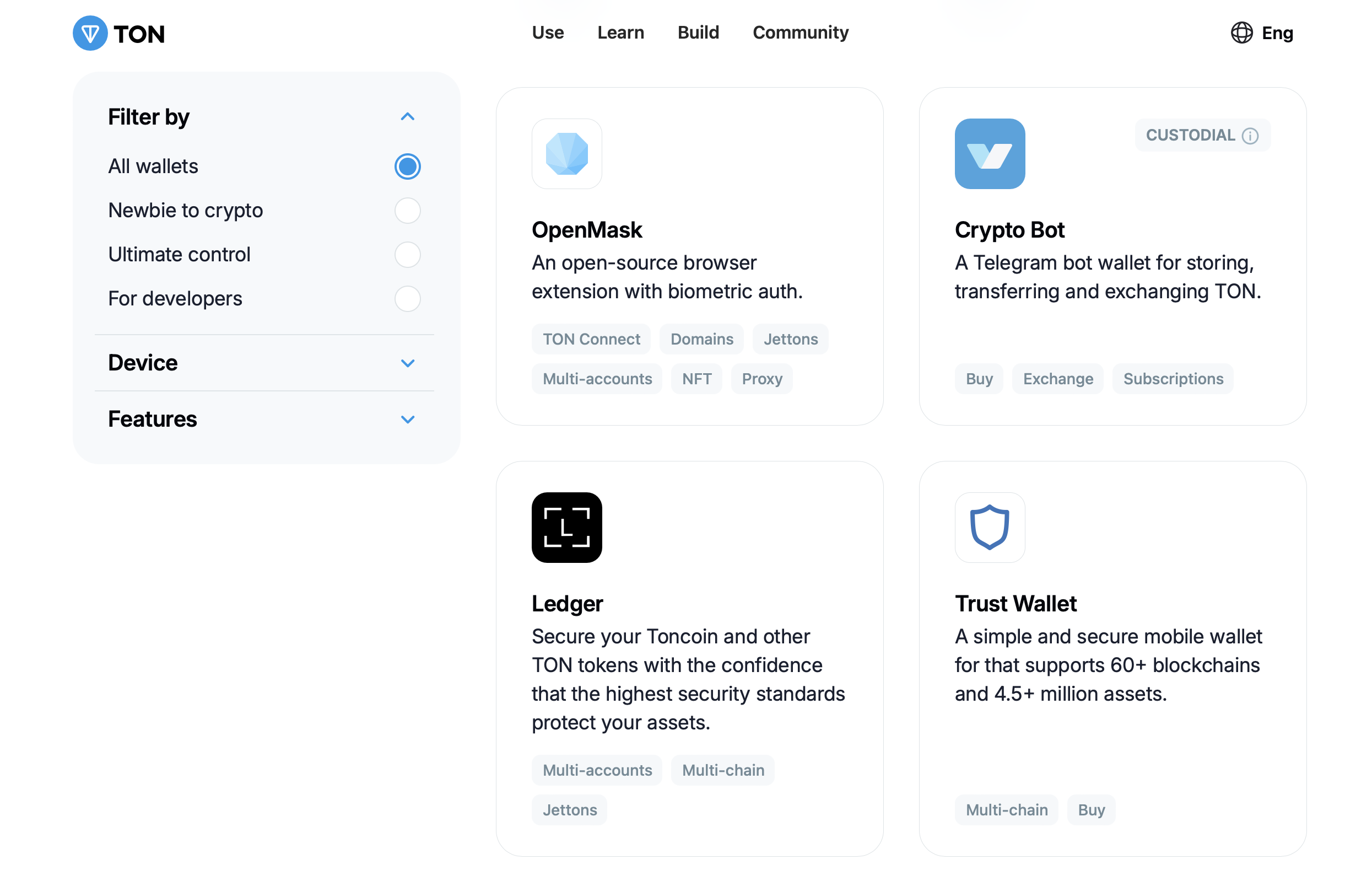Open the Community menu

pyautogui.click(x=800, y=33)
